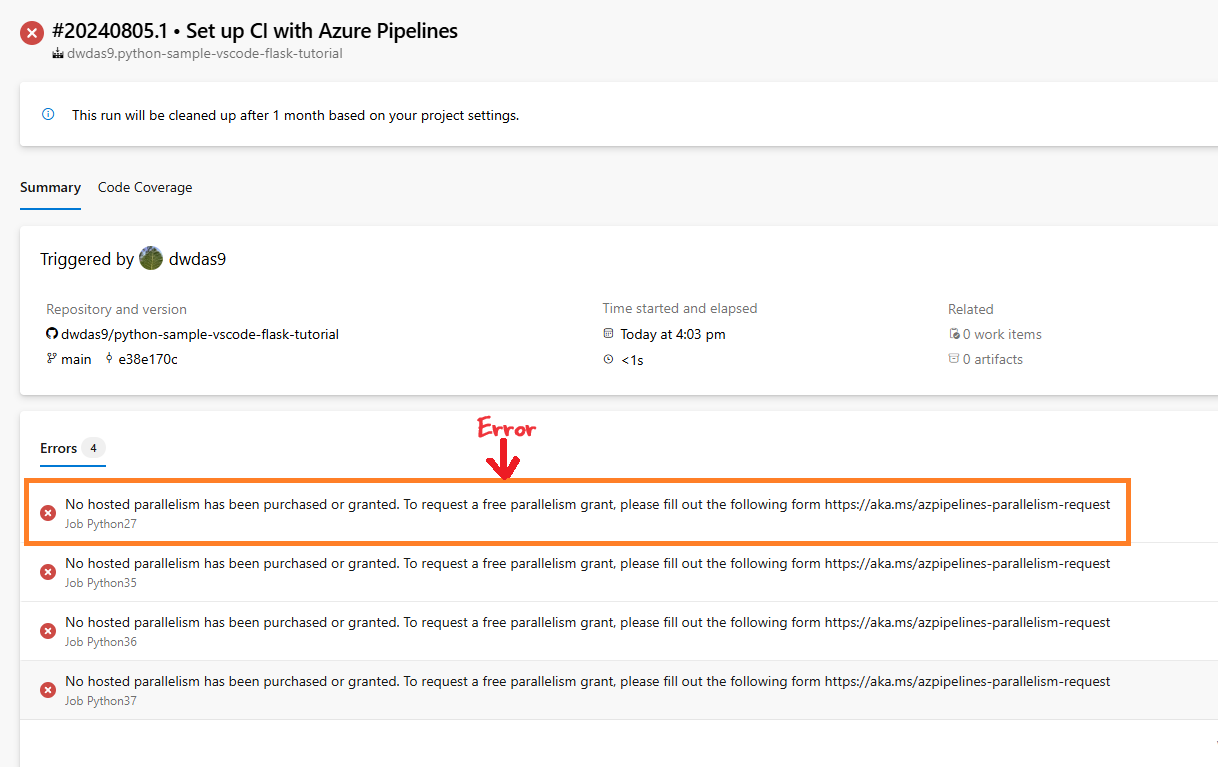Screen dimensions: 1218x767
Task: Click the error icon for Job Python37
Action: [47, 690]
